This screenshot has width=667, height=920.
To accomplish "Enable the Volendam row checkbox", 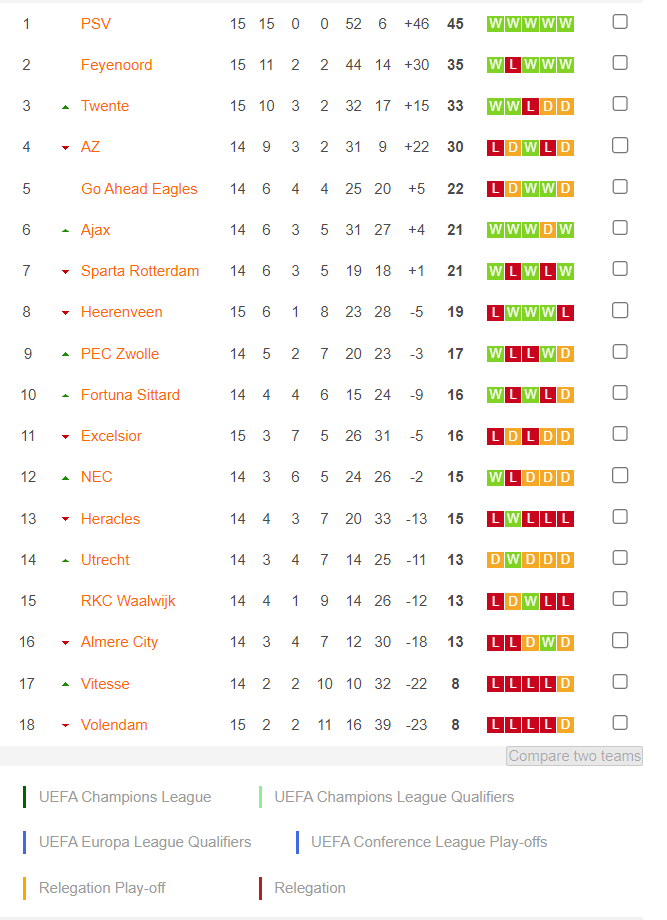I will coord(620,722).
